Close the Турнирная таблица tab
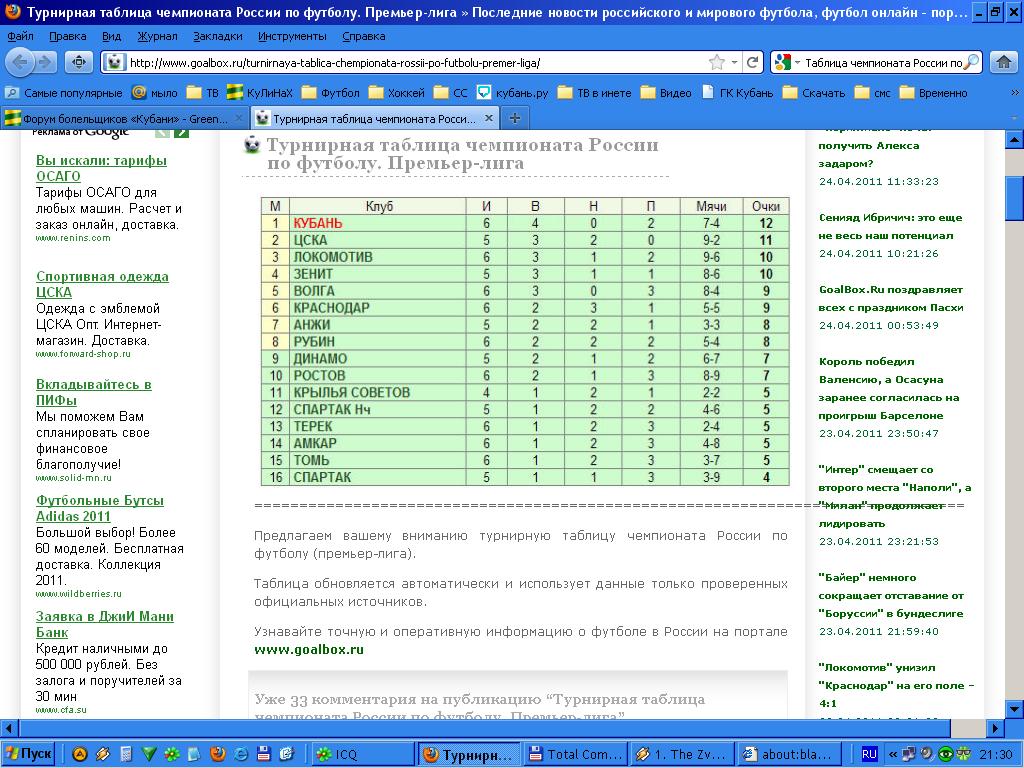1024x768 pixels. point(488,118)
